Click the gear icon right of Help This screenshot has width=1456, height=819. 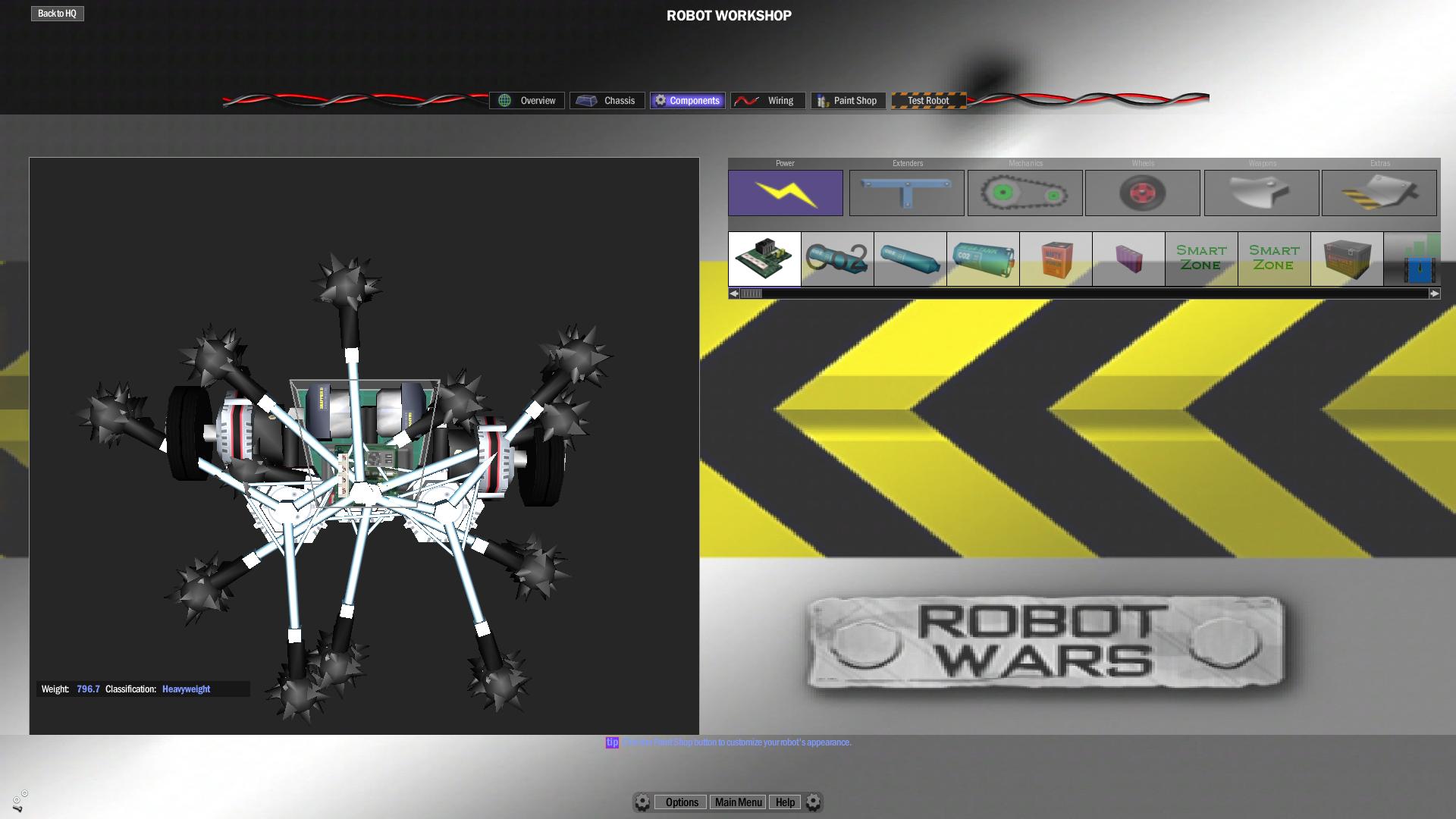point(813,802)
